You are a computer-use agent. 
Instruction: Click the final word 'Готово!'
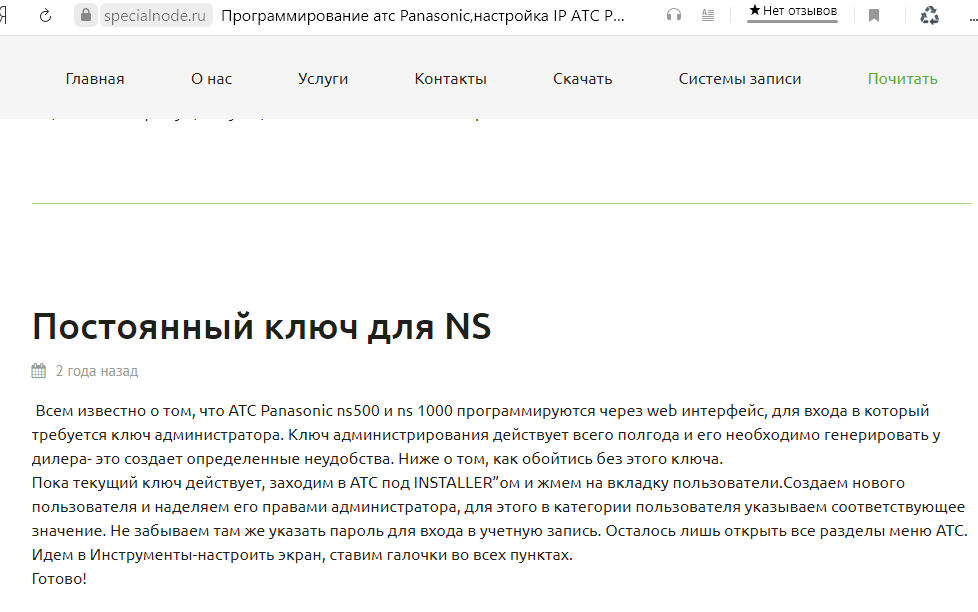click(x=59, y=579)
